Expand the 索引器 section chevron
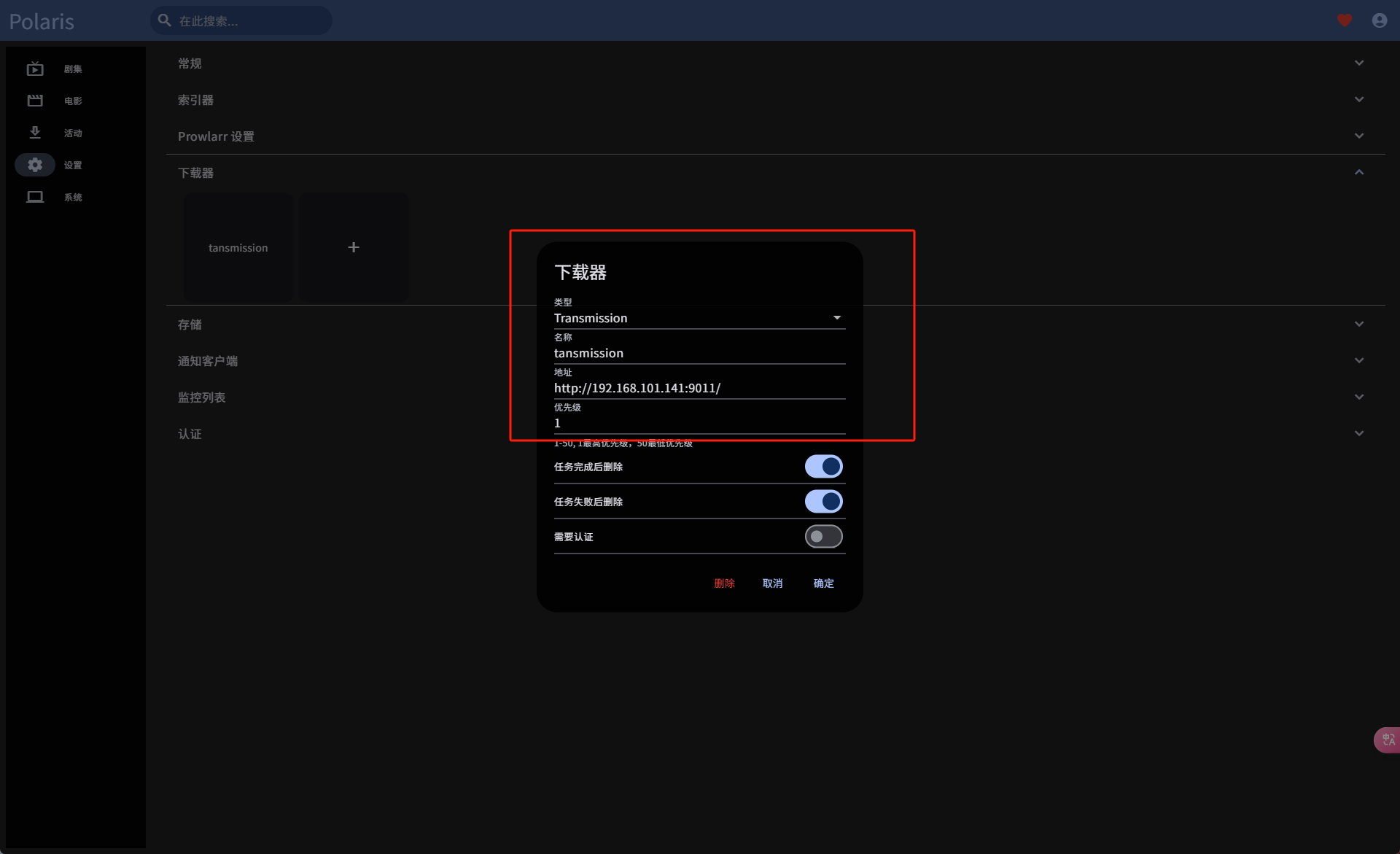This screenshot has height=854, width=1400. click(x=1359, y=99)
